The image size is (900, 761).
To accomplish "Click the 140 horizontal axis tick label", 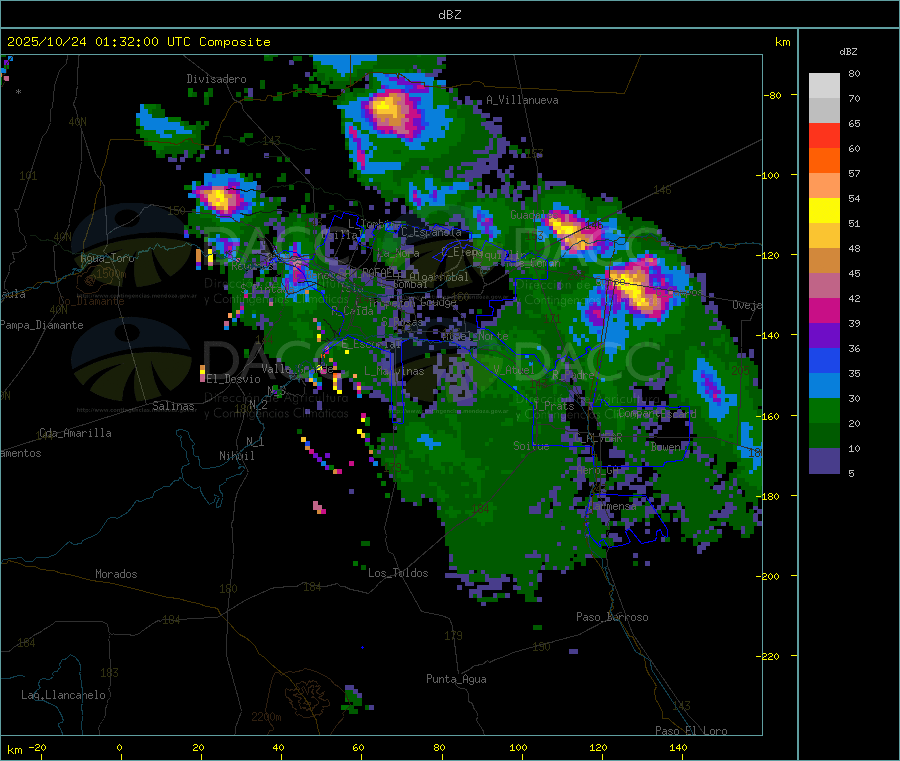I will (678, 747).
